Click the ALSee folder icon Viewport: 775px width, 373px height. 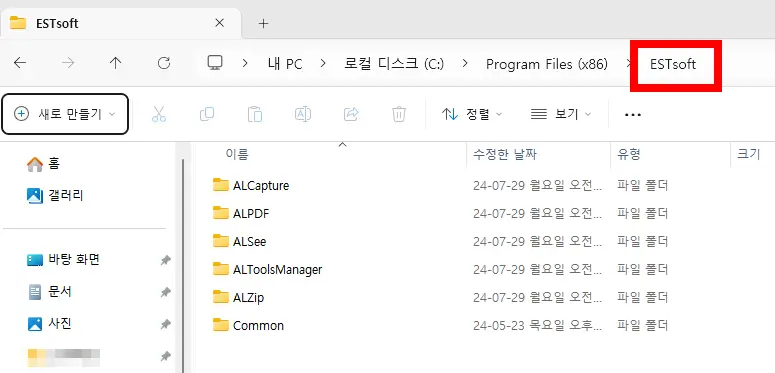221,241
